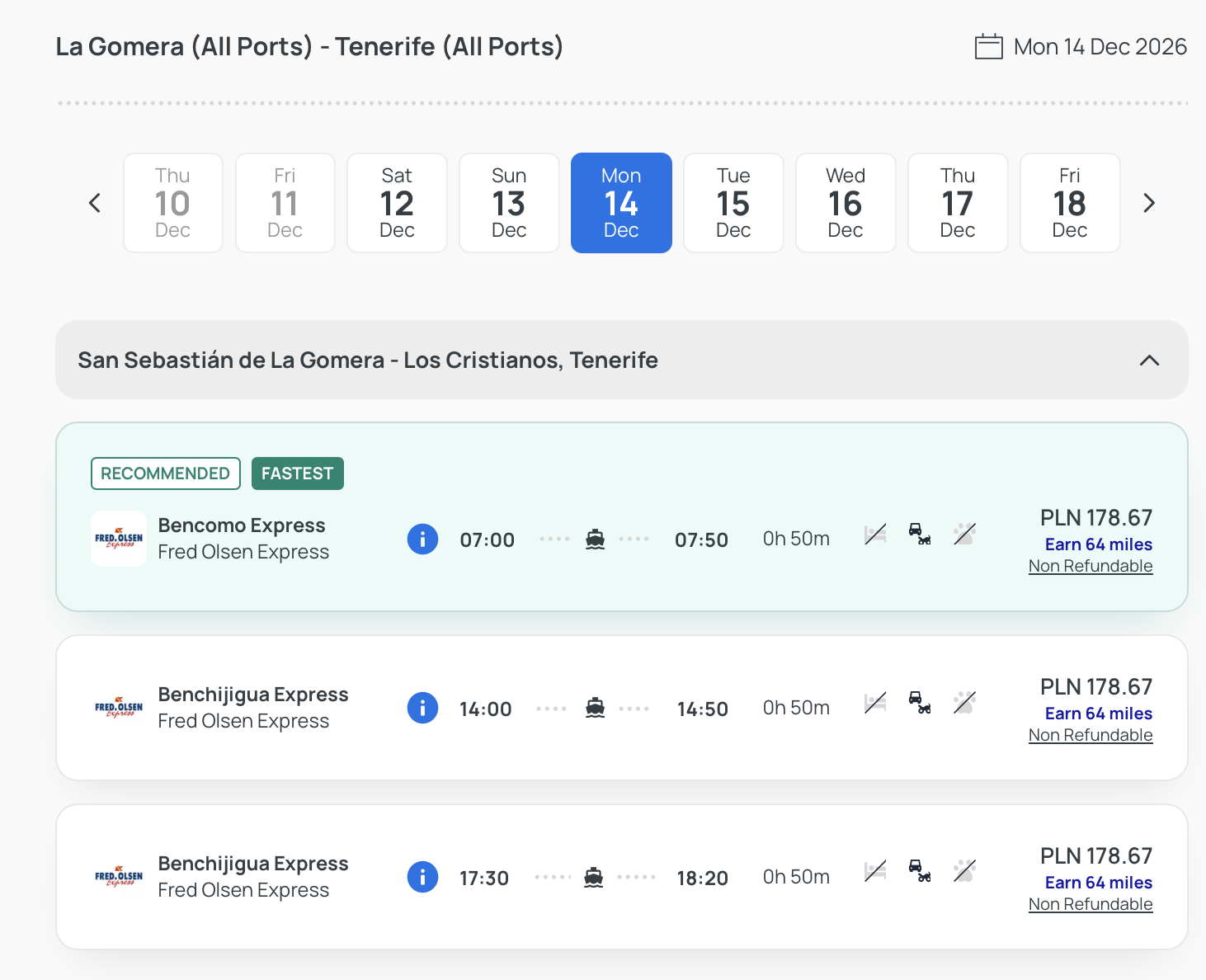The height and width of the screenshot is (980, 1206).
Task: Open Non Refundable link on 07:00 sailing
Action: click(x=1091, y=566)
